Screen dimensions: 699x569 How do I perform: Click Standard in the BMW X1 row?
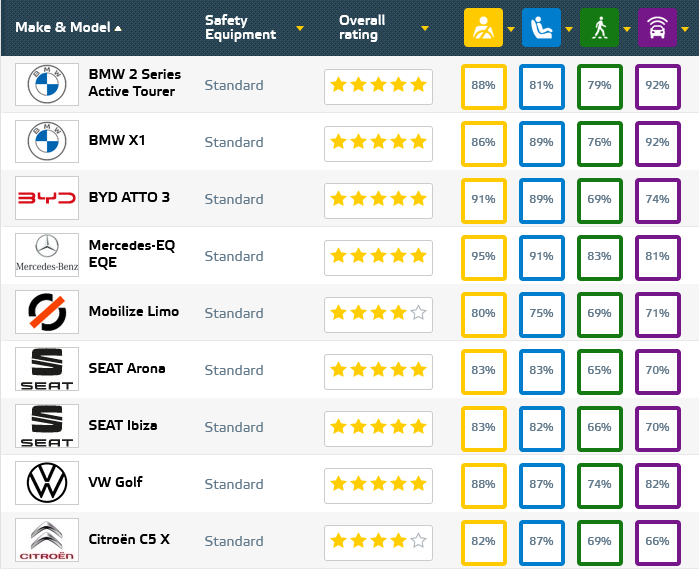(x=234, y=142)
